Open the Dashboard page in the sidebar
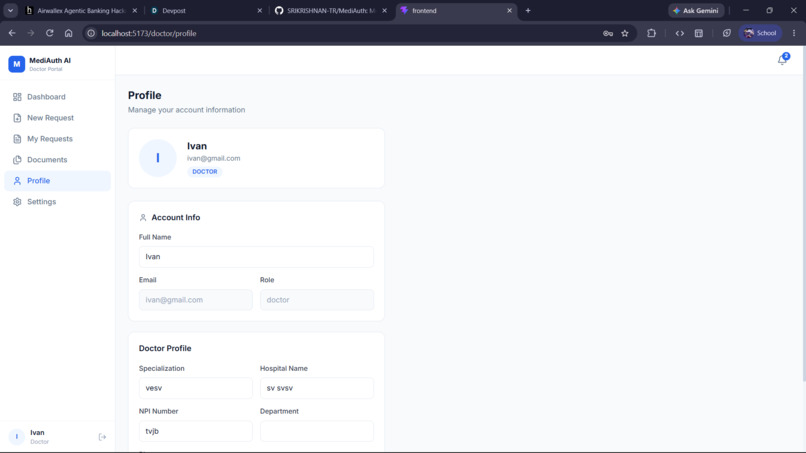 click(x=57, y=97)
